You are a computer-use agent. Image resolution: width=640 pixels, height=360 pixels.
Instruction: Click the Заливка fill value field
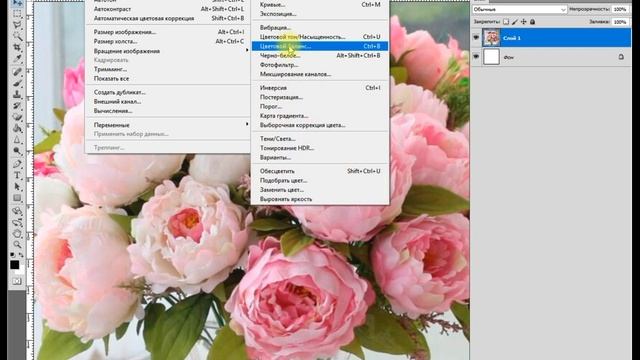(x=620, y=22)
